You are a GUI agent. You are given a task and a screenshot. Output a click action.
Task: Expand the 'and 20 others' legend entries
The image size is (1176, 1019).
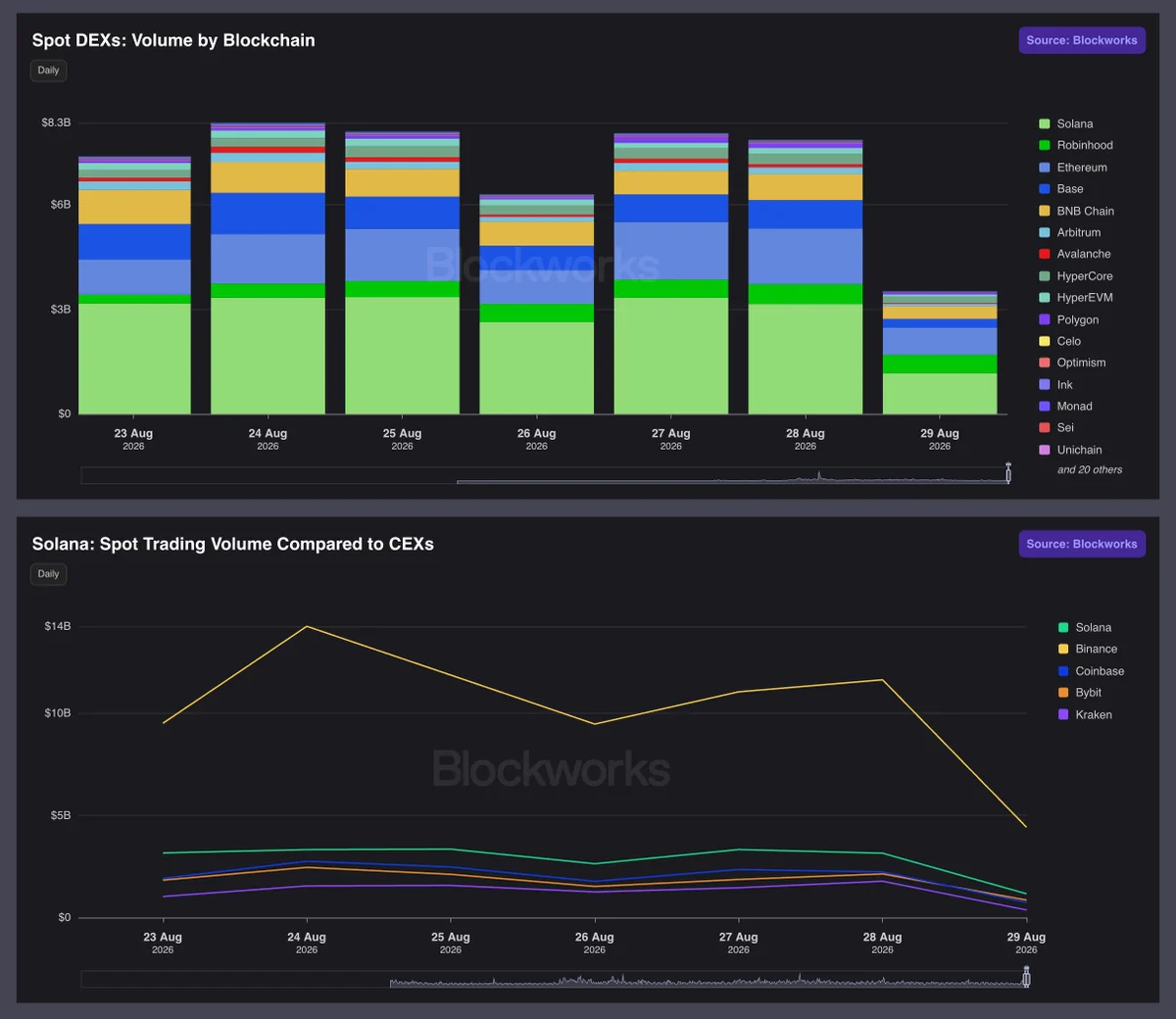pos(1090,470)
